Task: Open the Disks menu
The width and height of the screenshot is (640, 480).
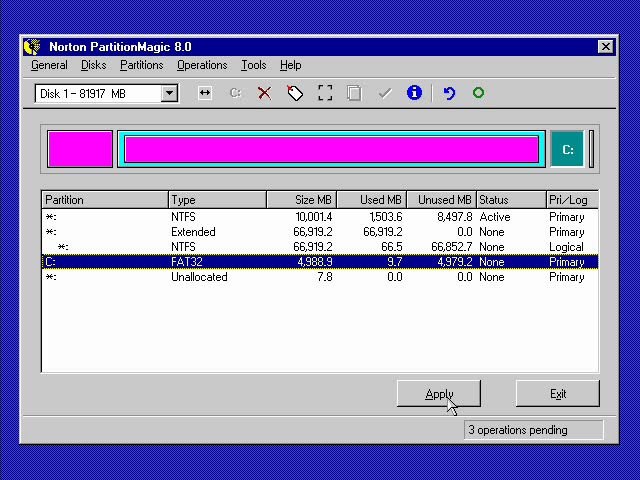Action: click(93, 65)
